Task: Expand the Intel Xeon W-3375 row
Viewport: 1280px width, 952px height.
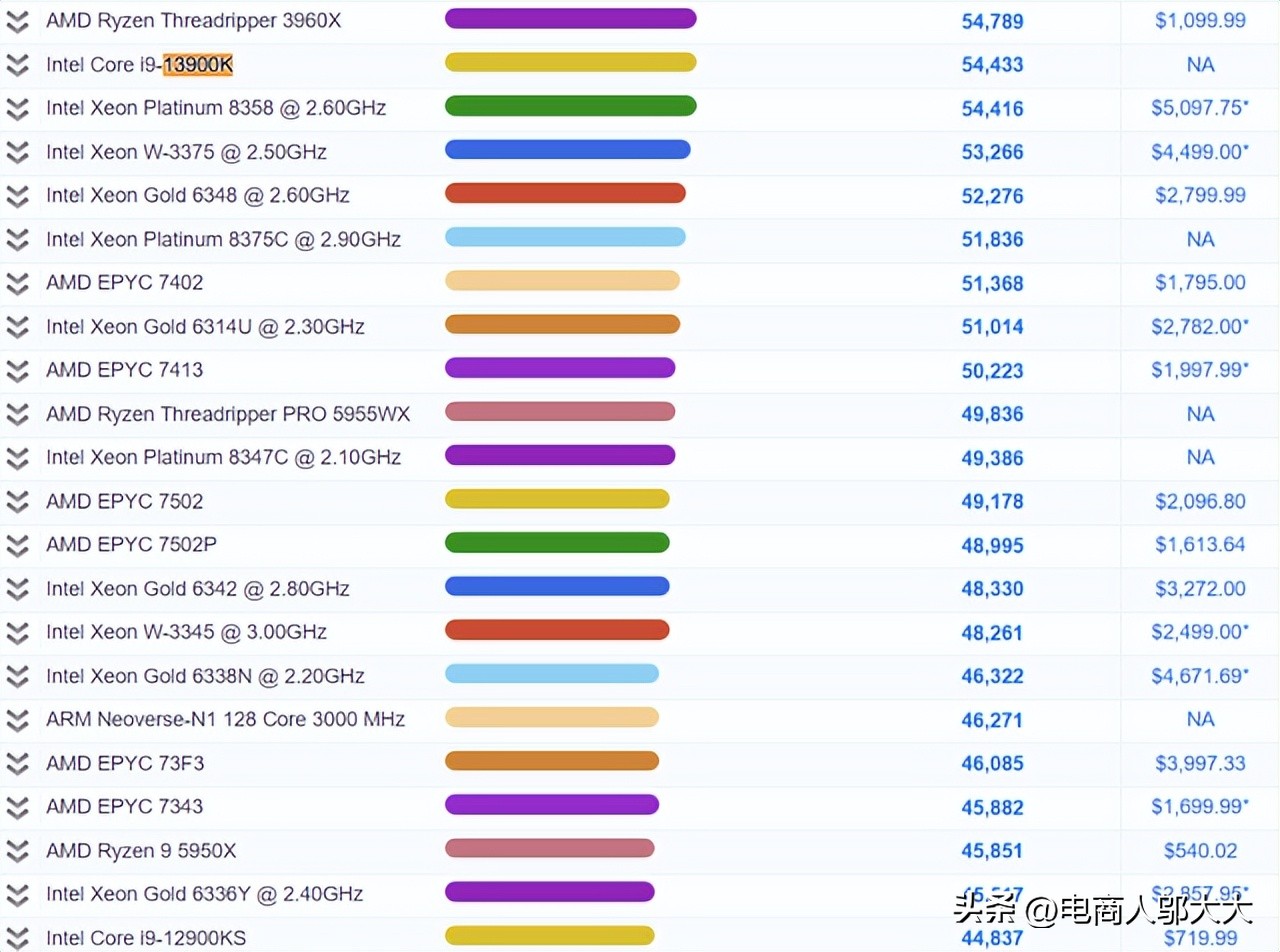Action: coord(17,153)
